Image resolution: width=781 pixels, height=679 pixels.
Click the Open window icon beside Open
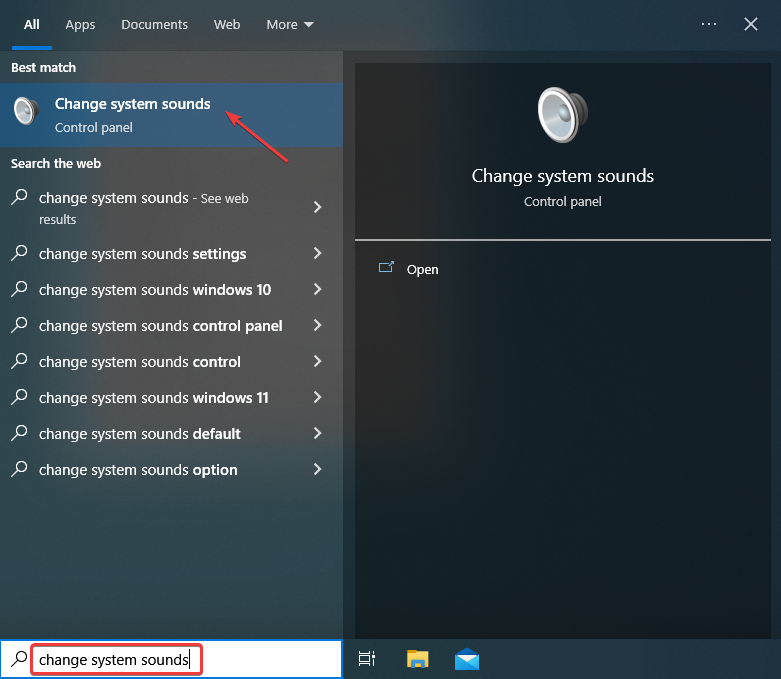coord(386,268)
